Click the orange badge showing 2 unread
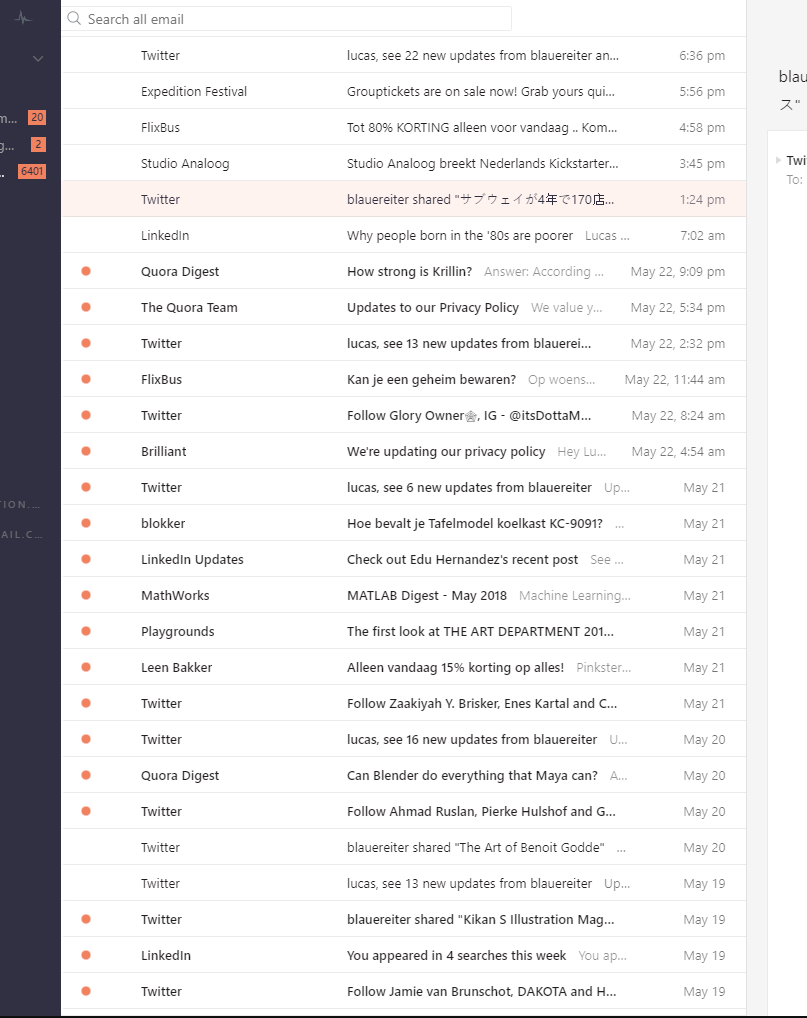The width and height of the screenshot is (807, 1018). [38, 143]
